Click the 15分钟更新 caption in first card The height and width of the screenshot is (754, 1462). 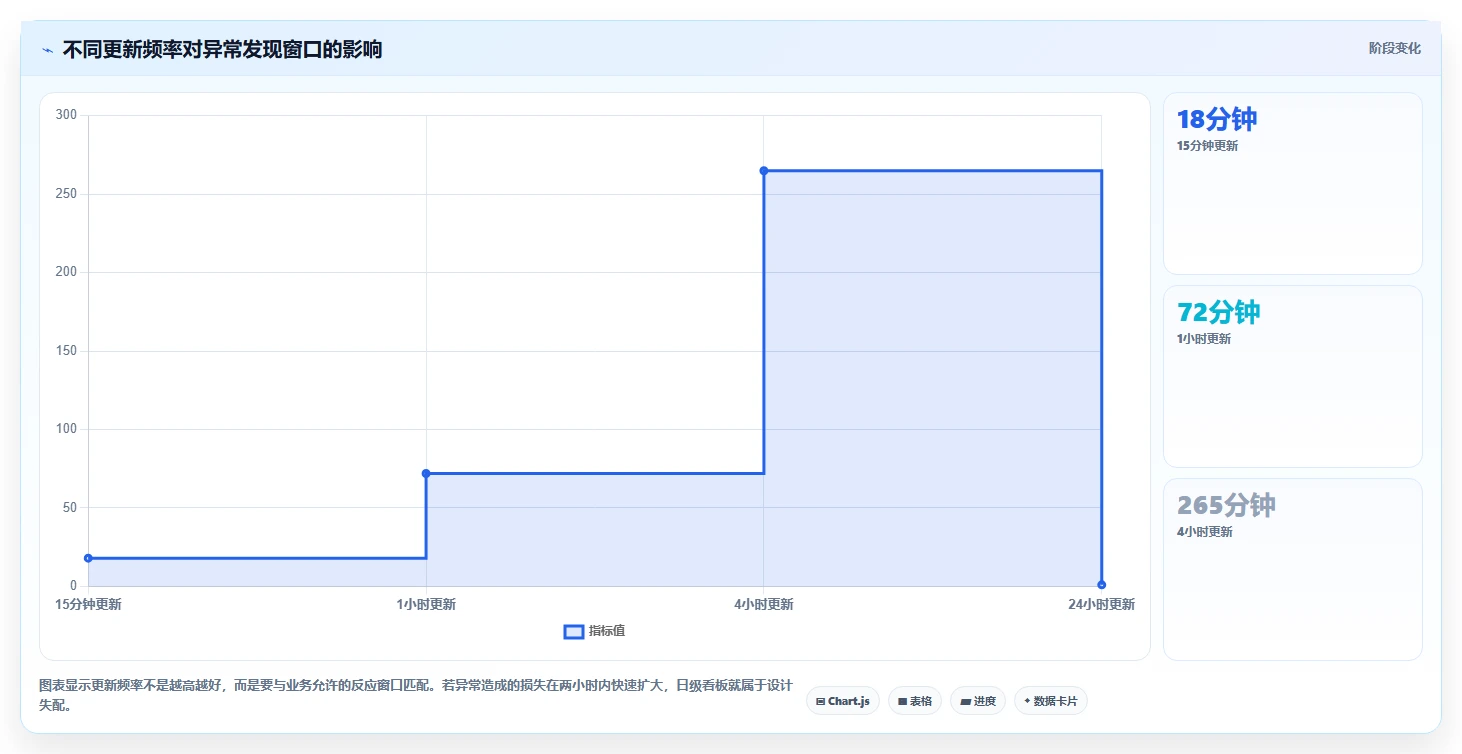(x=1207, y=146)
